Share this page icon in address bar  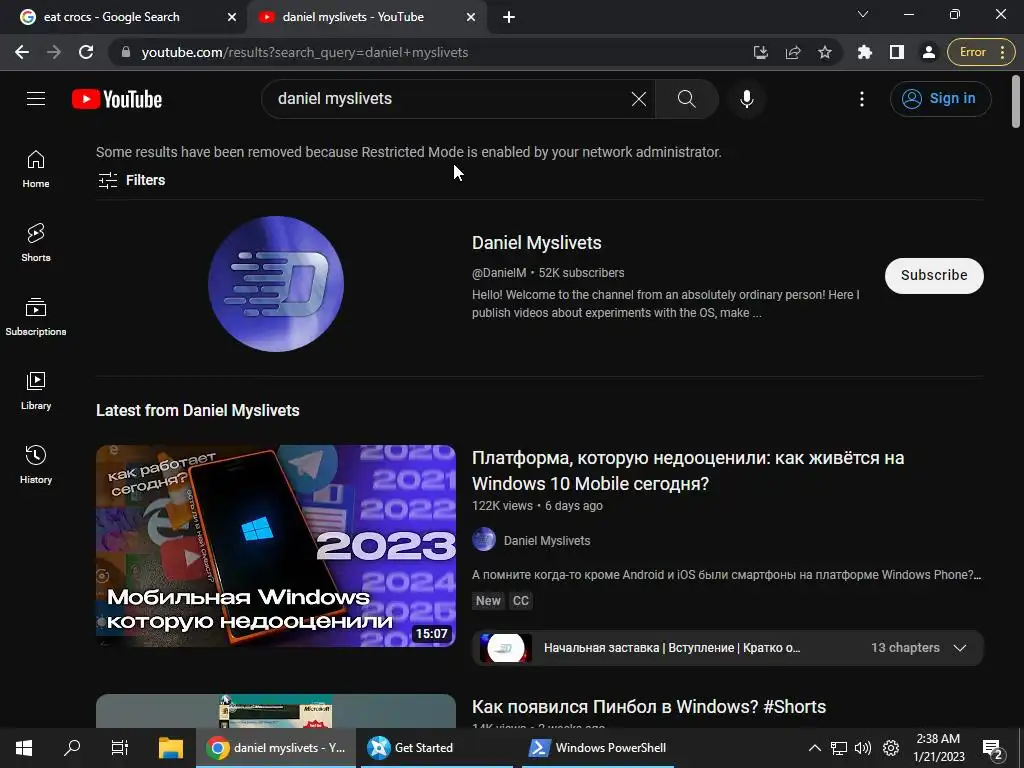pyautogui.click(x=793, y=52)
